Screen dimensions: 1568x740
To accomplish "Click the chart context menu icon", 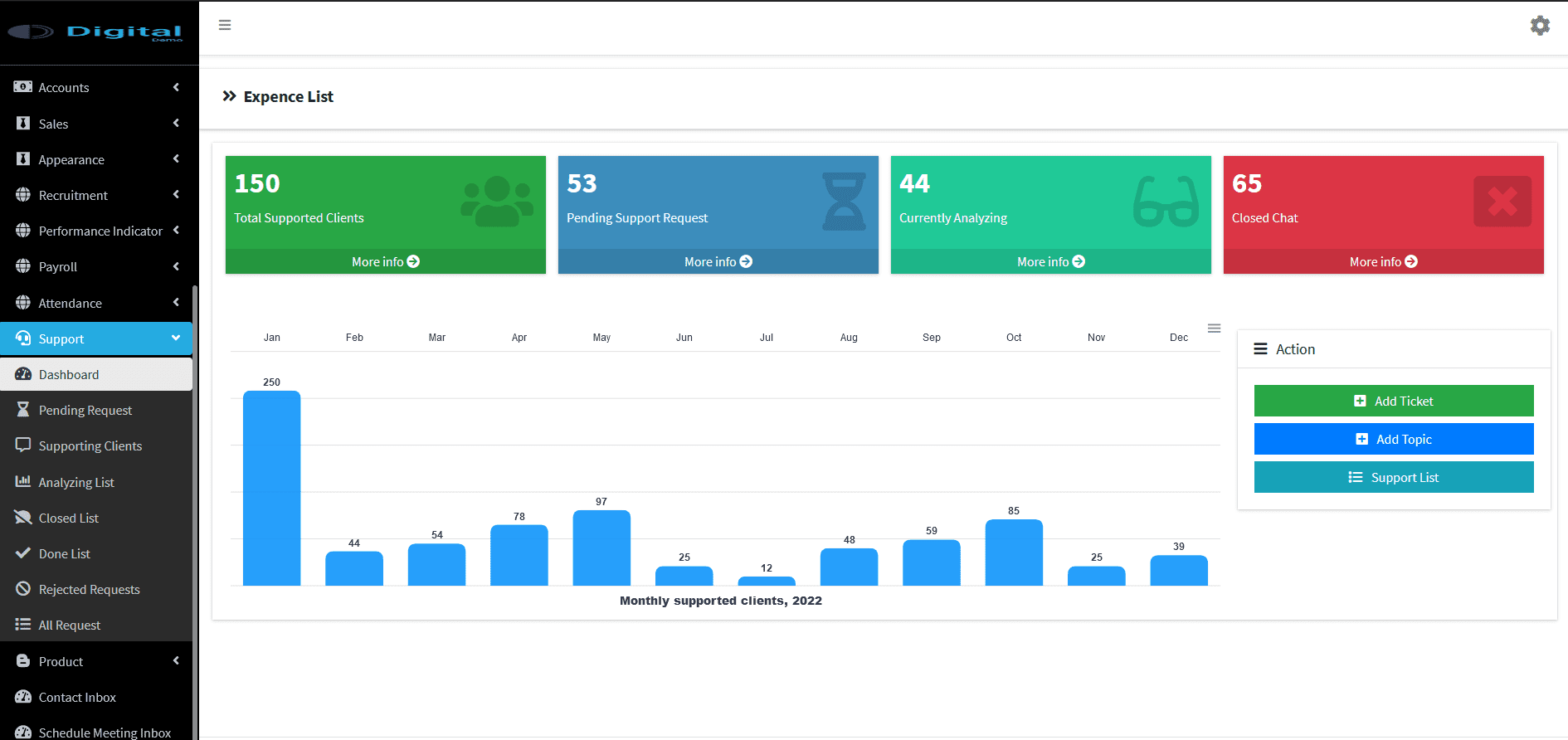I will pos(1214,329).
